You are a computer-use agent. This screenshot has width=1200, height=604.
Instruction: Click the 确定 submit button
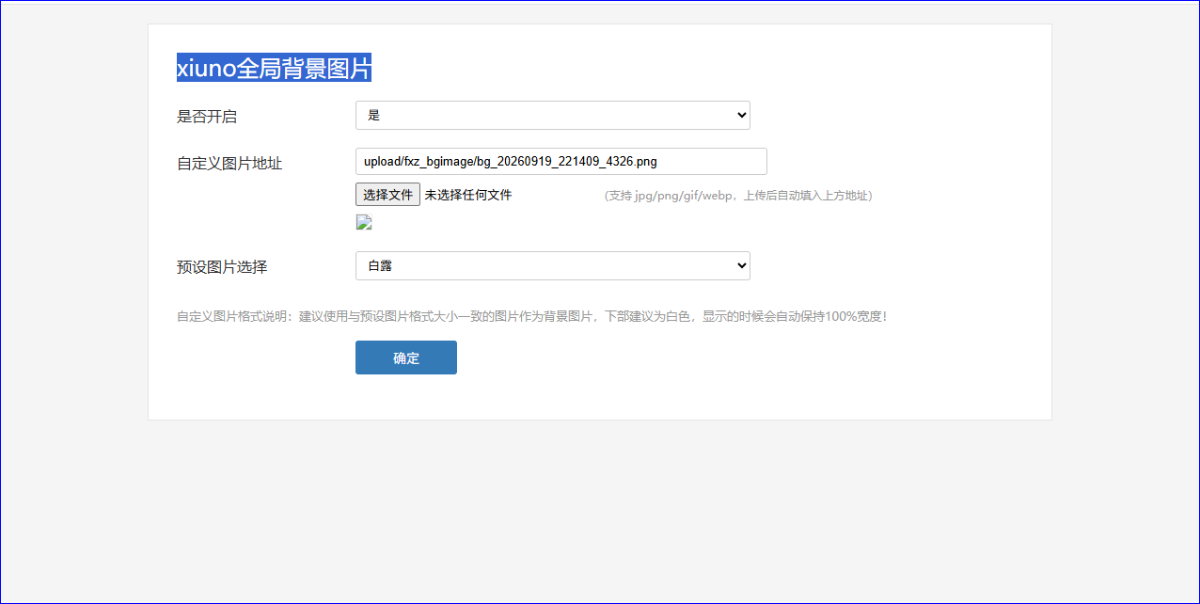pos(406,358)
